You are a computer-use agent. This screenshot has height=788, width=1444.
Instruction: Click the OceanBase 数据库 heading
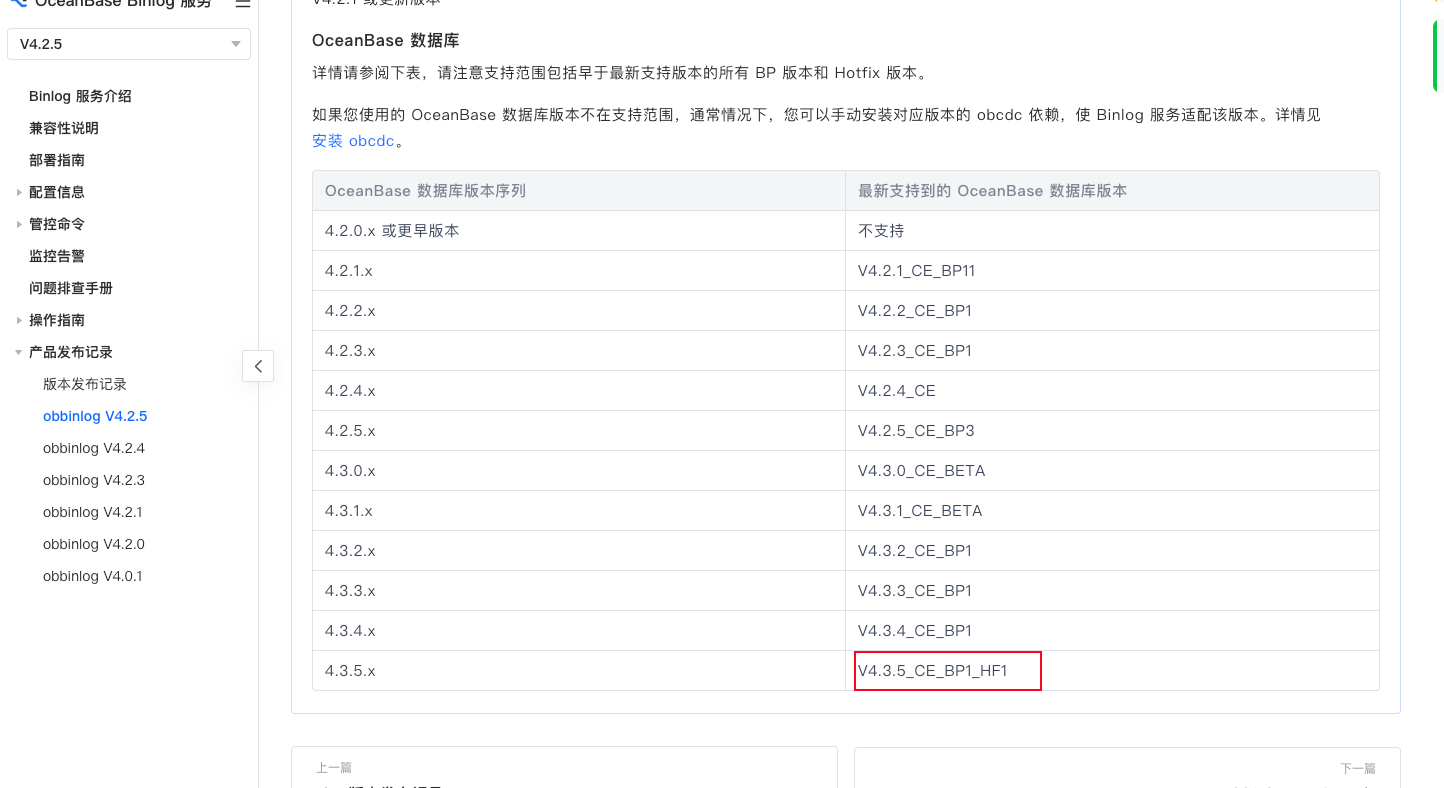[386, 41]
